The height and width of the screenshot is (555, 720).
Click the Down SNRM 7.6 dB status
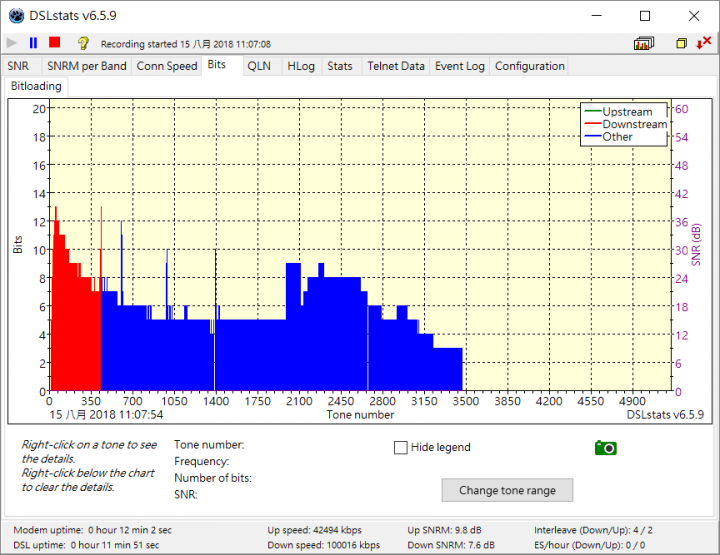tap(451, 545)
